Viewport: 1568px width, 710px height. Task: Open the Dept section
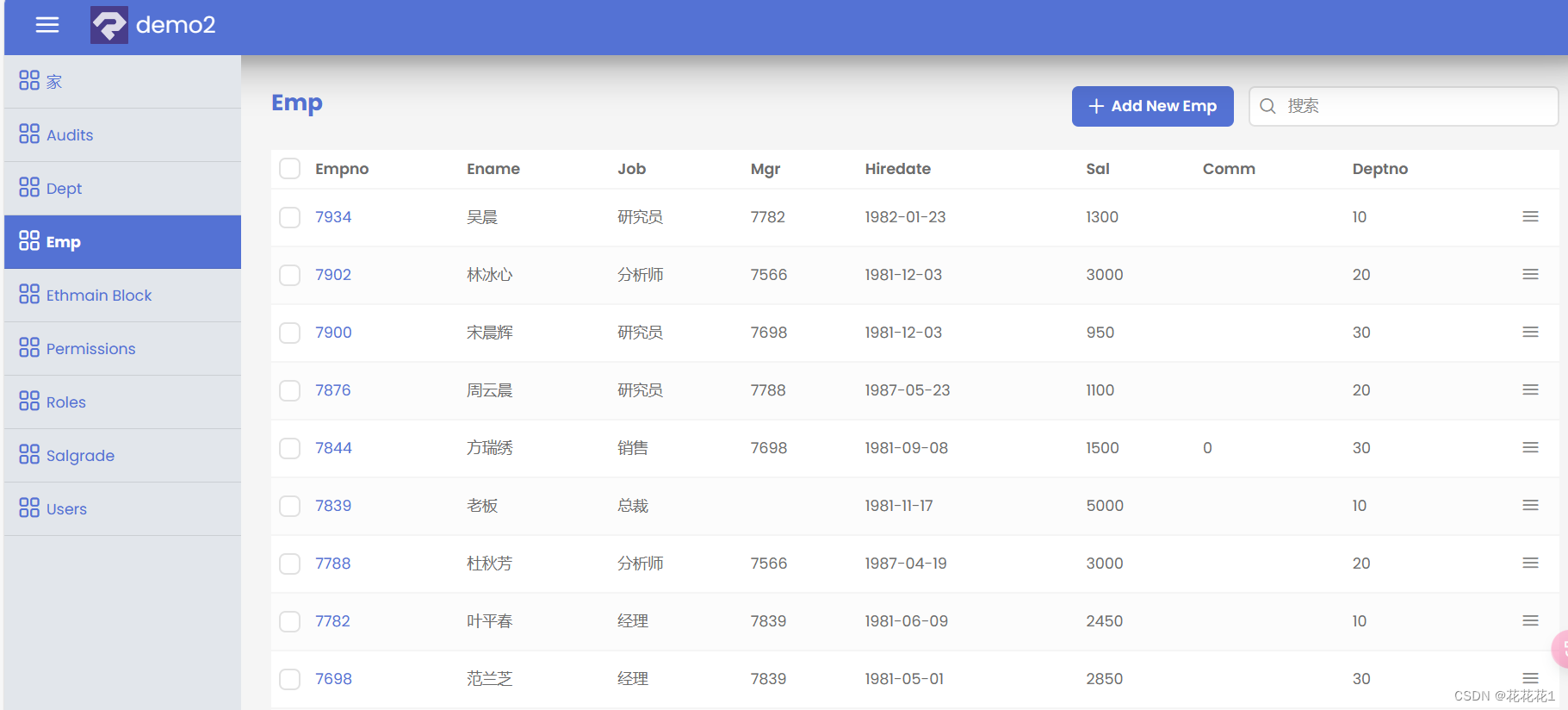click(x=122, y=188)
